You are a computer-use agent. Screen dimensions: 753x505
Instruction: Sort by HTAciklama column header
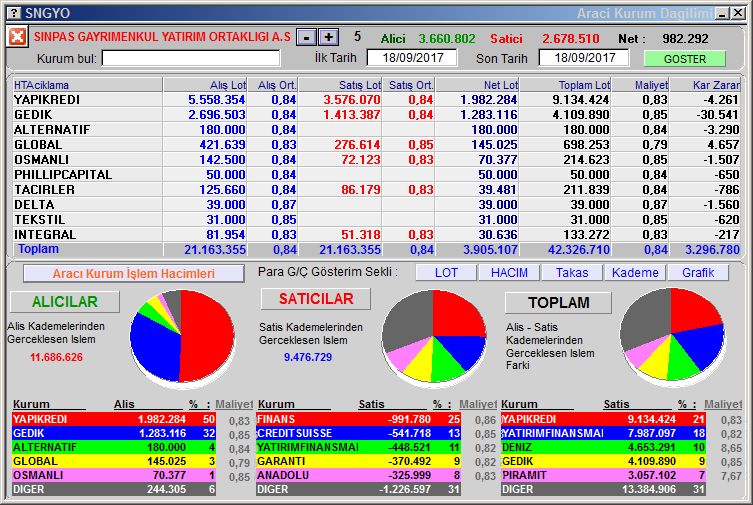pos(87,85)
